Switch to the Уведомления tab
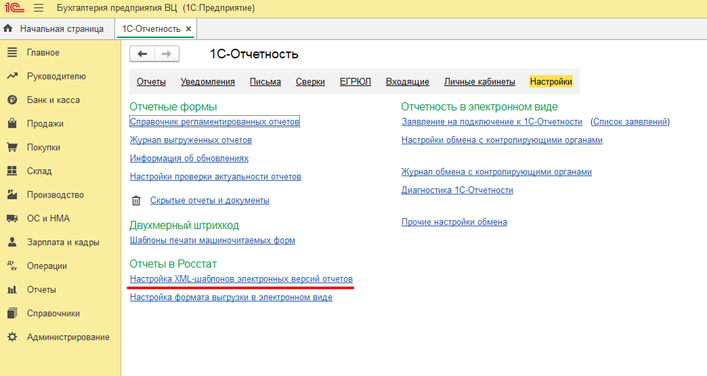This screenshot has width=707, height=376. pyautogui.click(x=207, y=82)
